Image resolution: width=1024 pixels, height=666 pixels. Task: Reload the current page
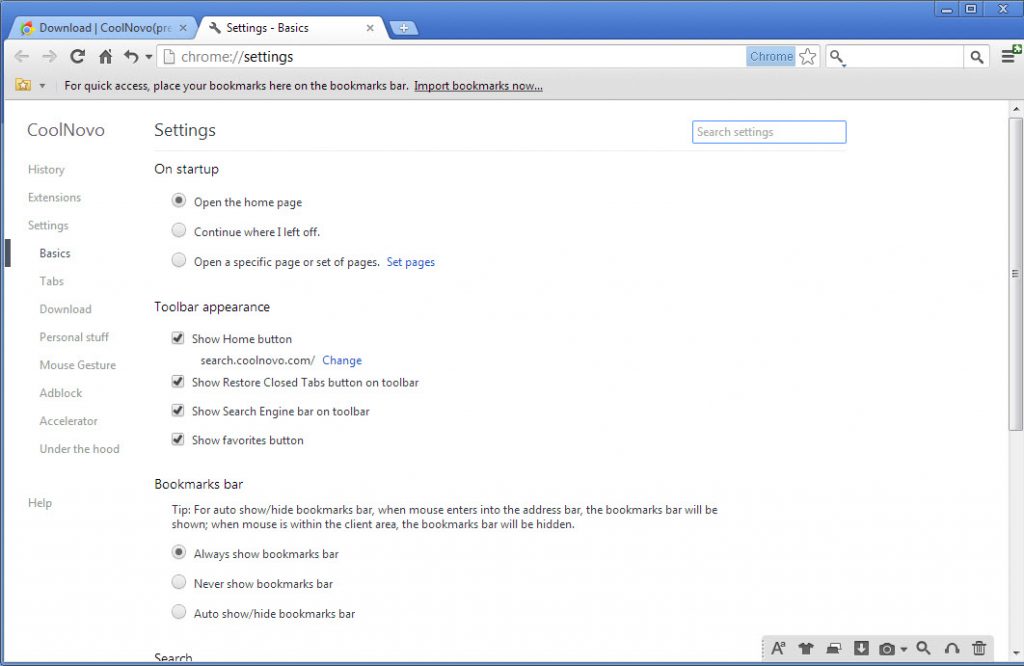[x=78, y=57]
